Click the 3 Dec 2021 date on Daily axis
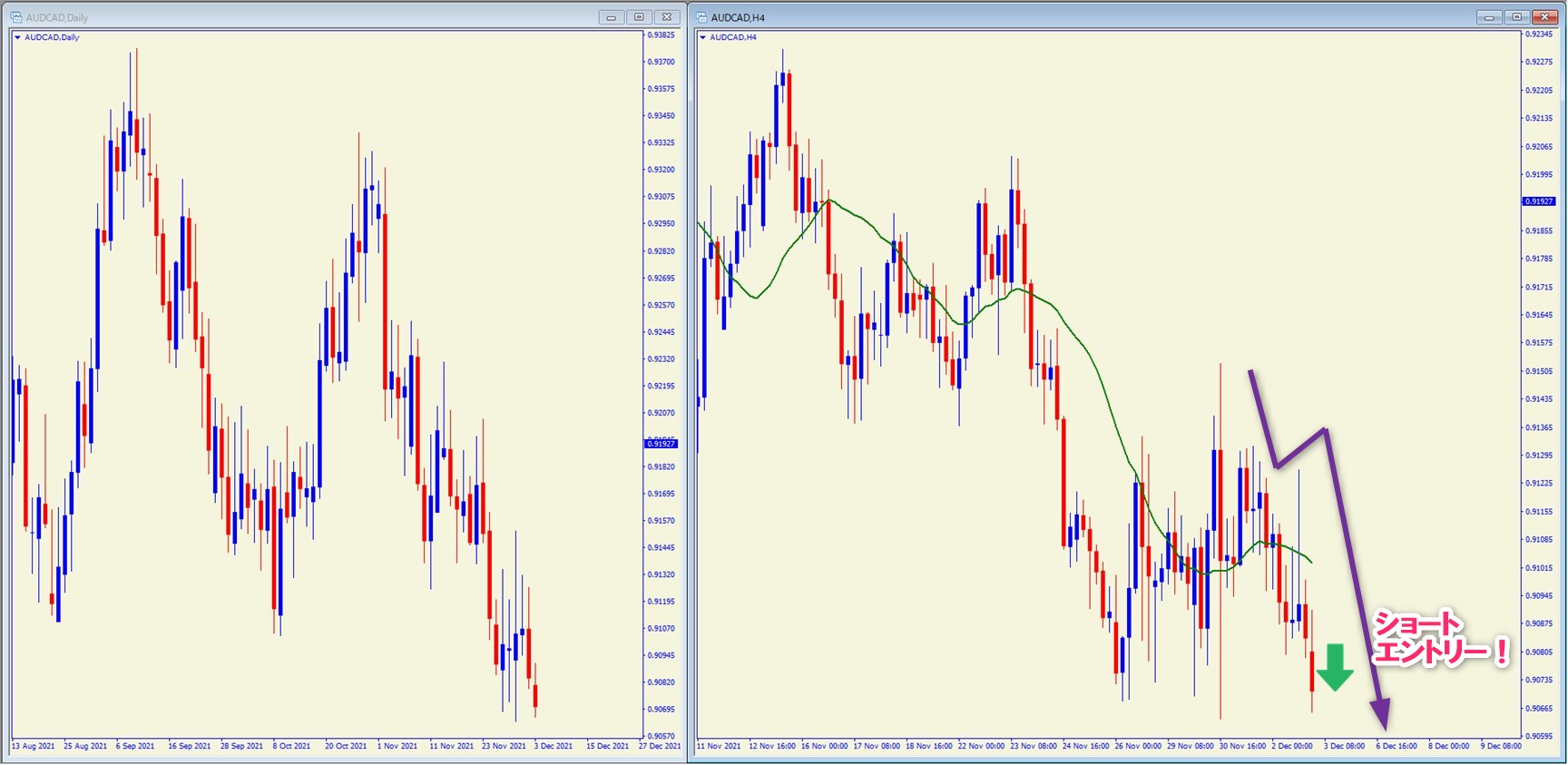Image resolution: width=1568 pixels, height=765 pixels. [554, 746]
